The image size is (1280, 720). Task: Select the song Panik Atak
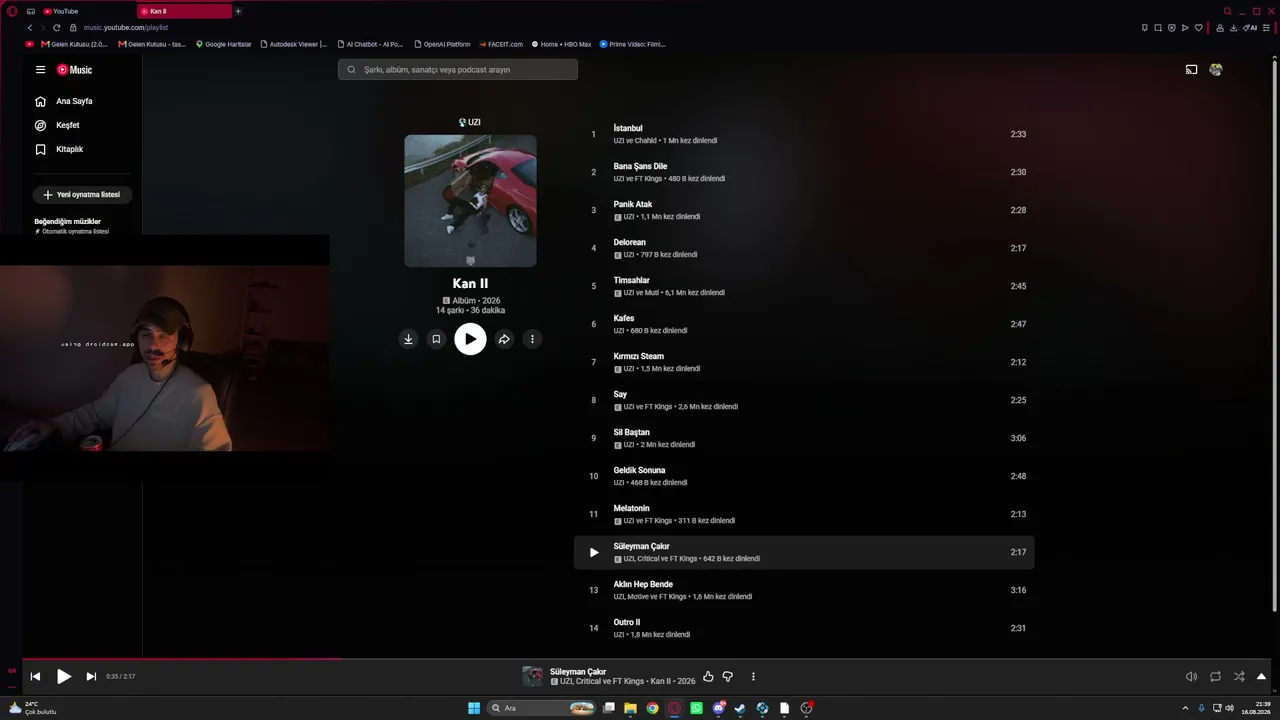[x=633, y=204]
